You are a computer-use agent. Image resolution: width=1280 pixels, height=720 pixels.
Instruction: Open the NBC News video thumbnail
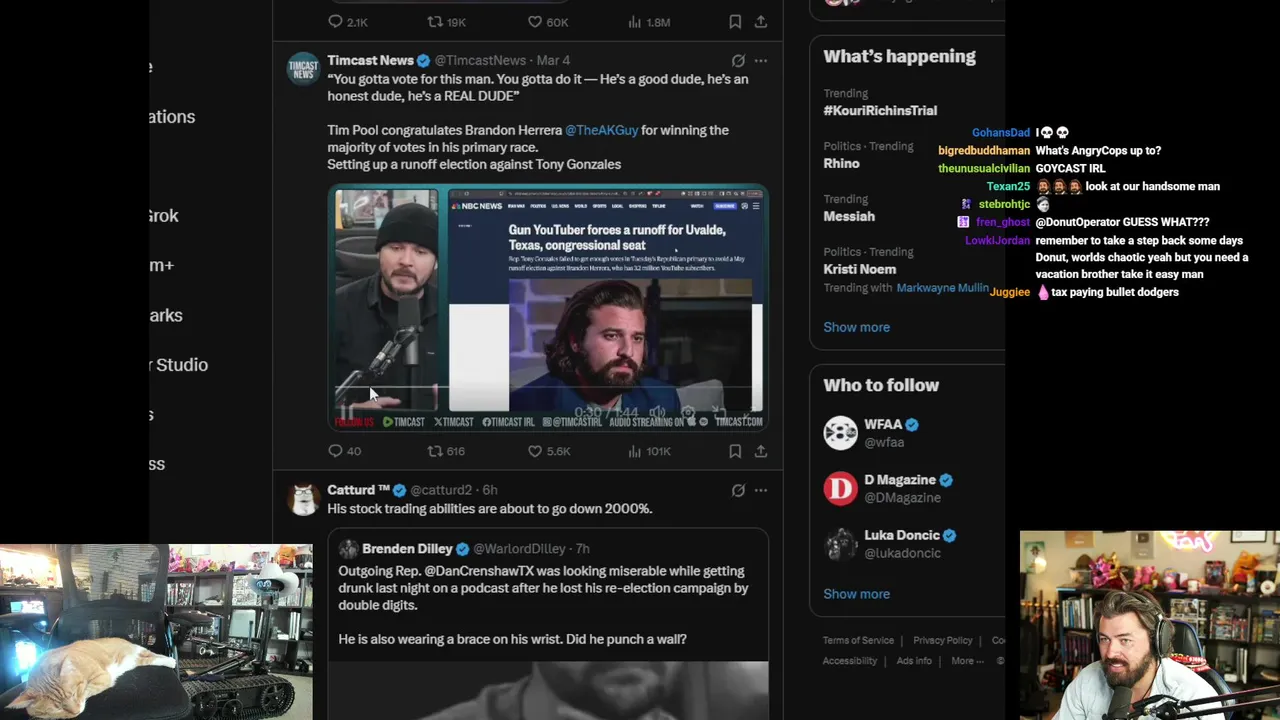[x=548, y=308]
